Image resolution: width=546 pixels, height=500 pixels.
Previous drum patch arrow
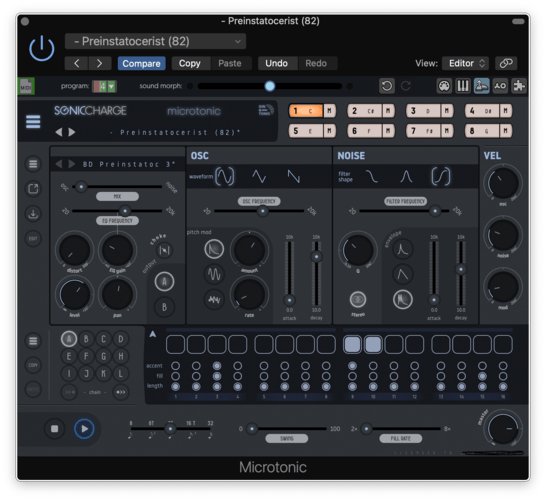click(59, 164)
